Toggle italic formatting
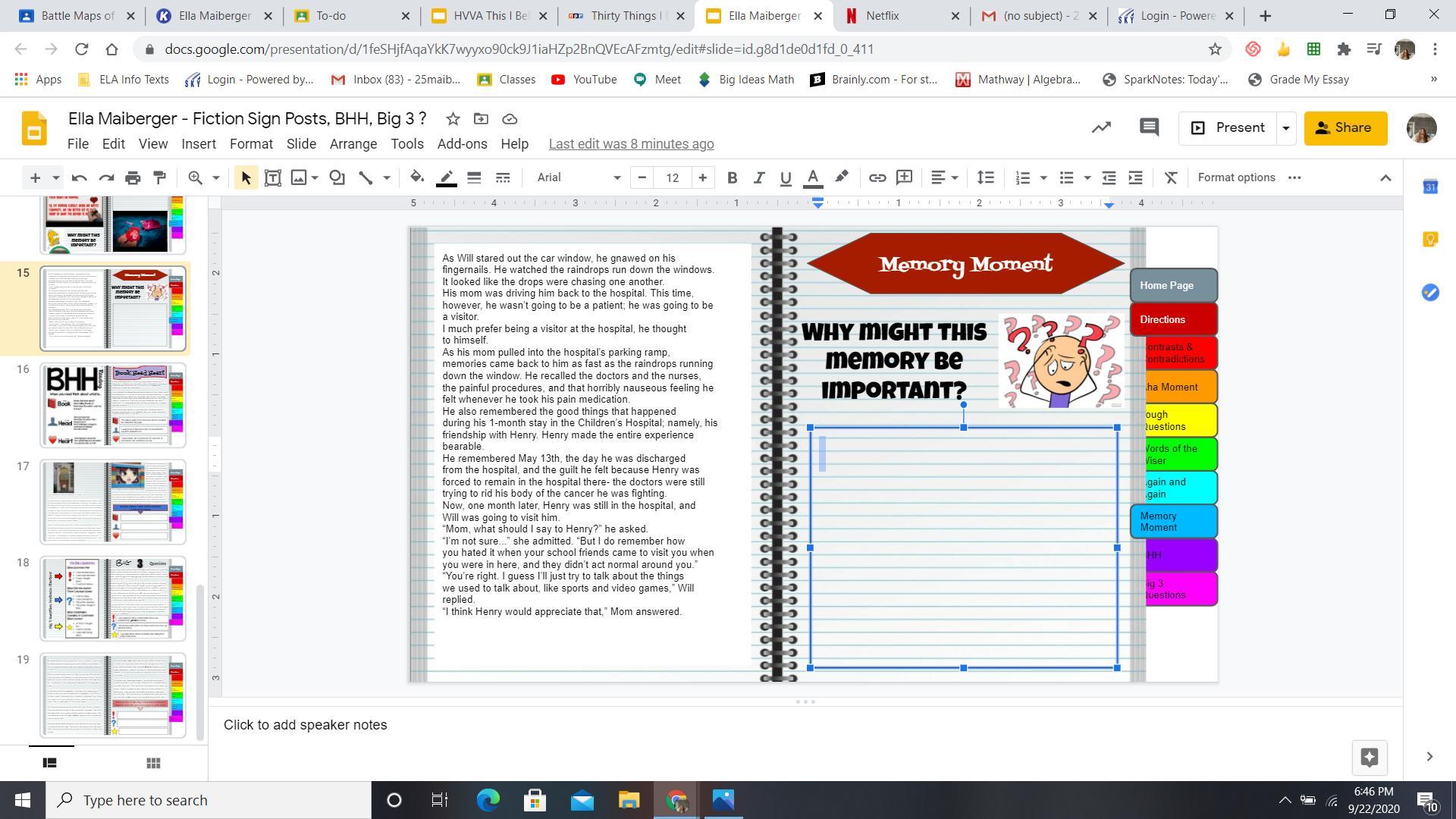Screen dimensions: 1456x819 click(x=758, y=177)
